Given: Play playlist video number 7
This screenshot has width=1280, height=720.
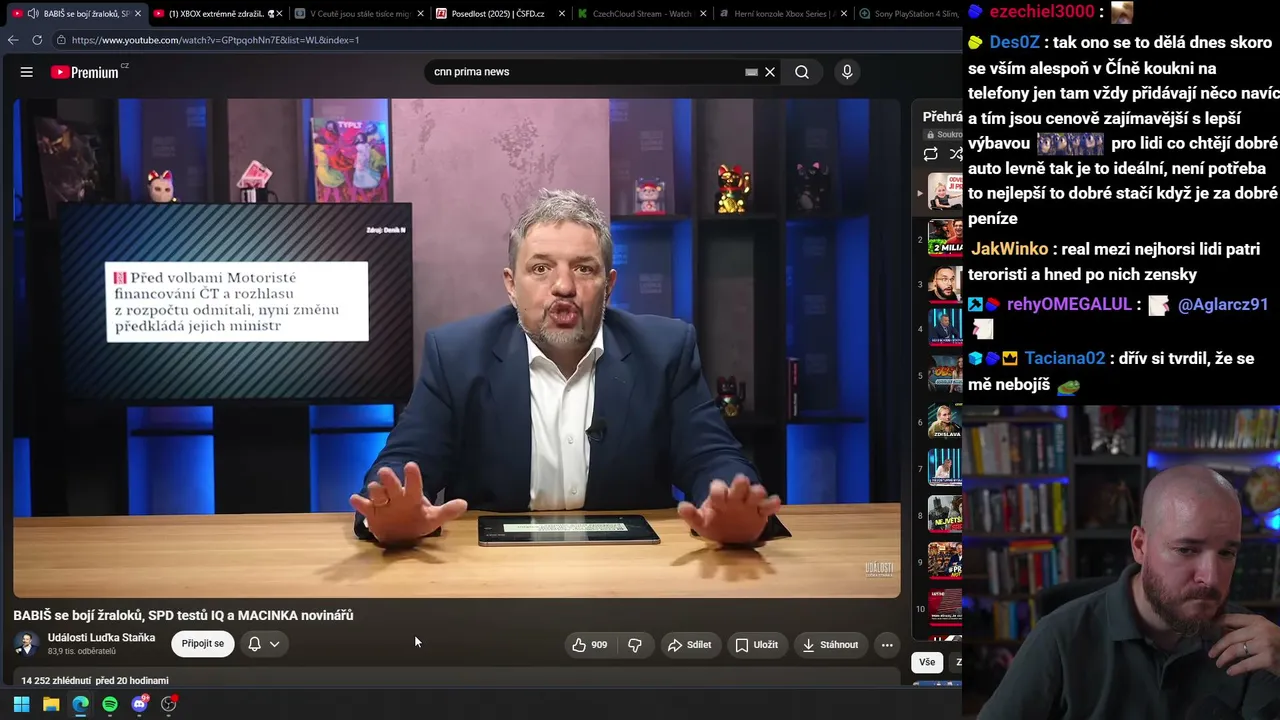Looking at the screenshot, I should 944,468.
